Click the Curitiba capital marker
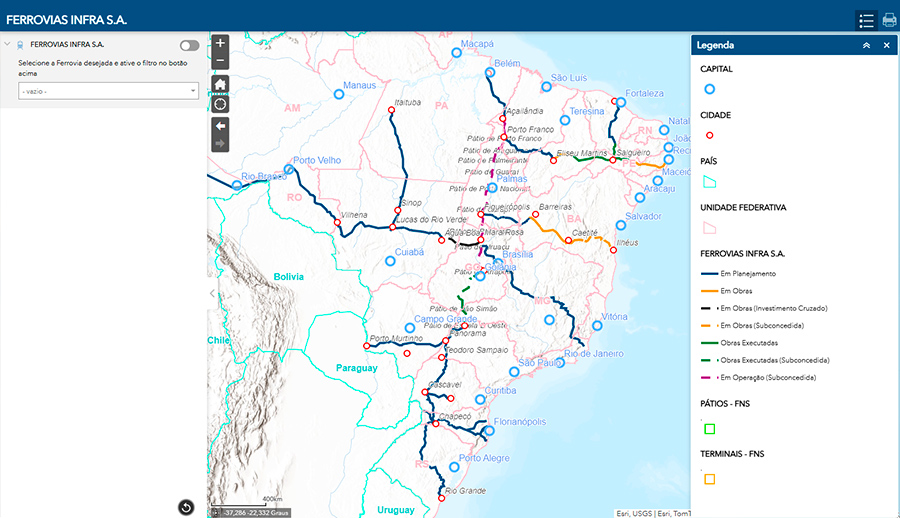 [x=480, y=399]
